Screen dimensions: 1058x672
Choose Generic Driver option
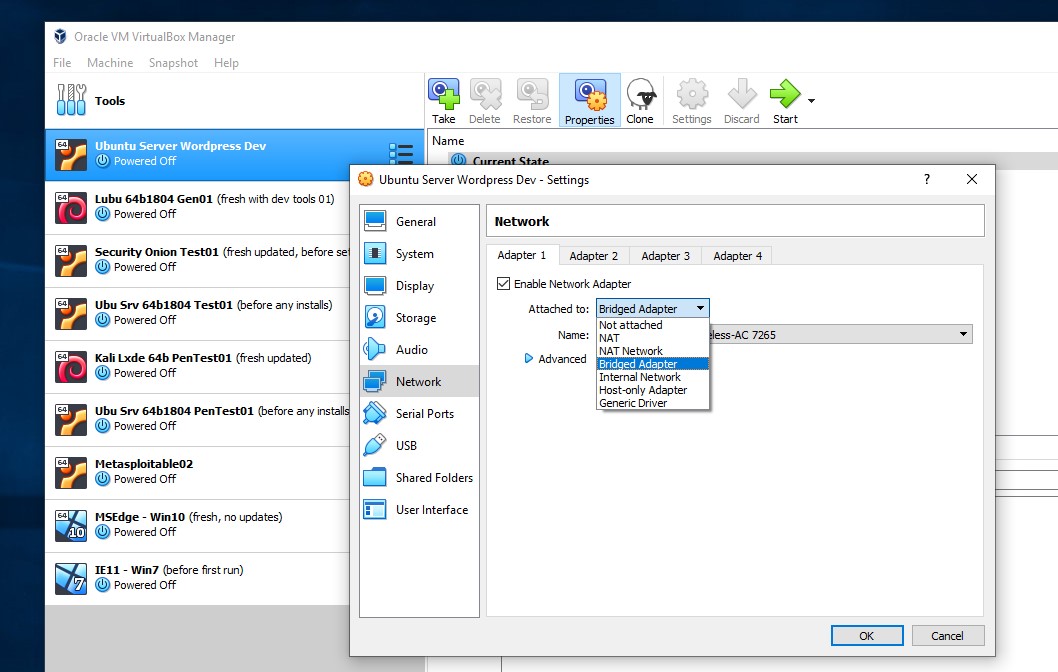(x=652, y=403)
